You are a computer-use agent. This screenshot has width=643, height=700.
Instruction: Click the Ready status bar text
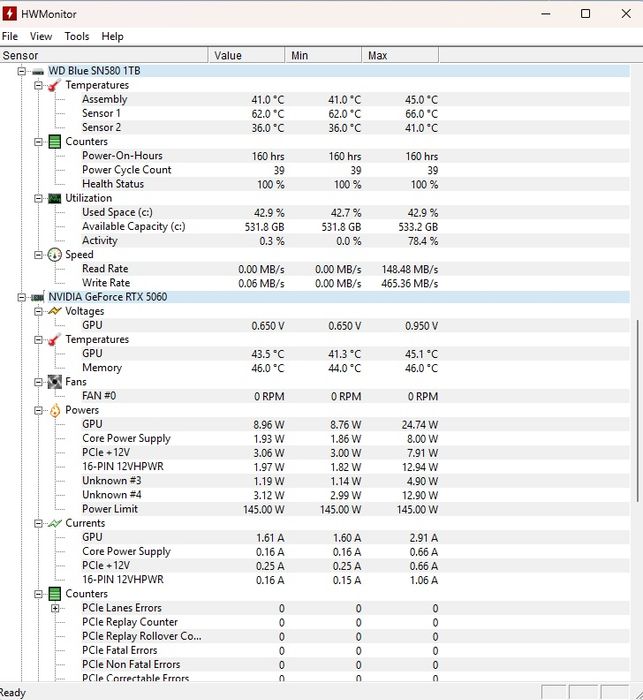(13, 692)
